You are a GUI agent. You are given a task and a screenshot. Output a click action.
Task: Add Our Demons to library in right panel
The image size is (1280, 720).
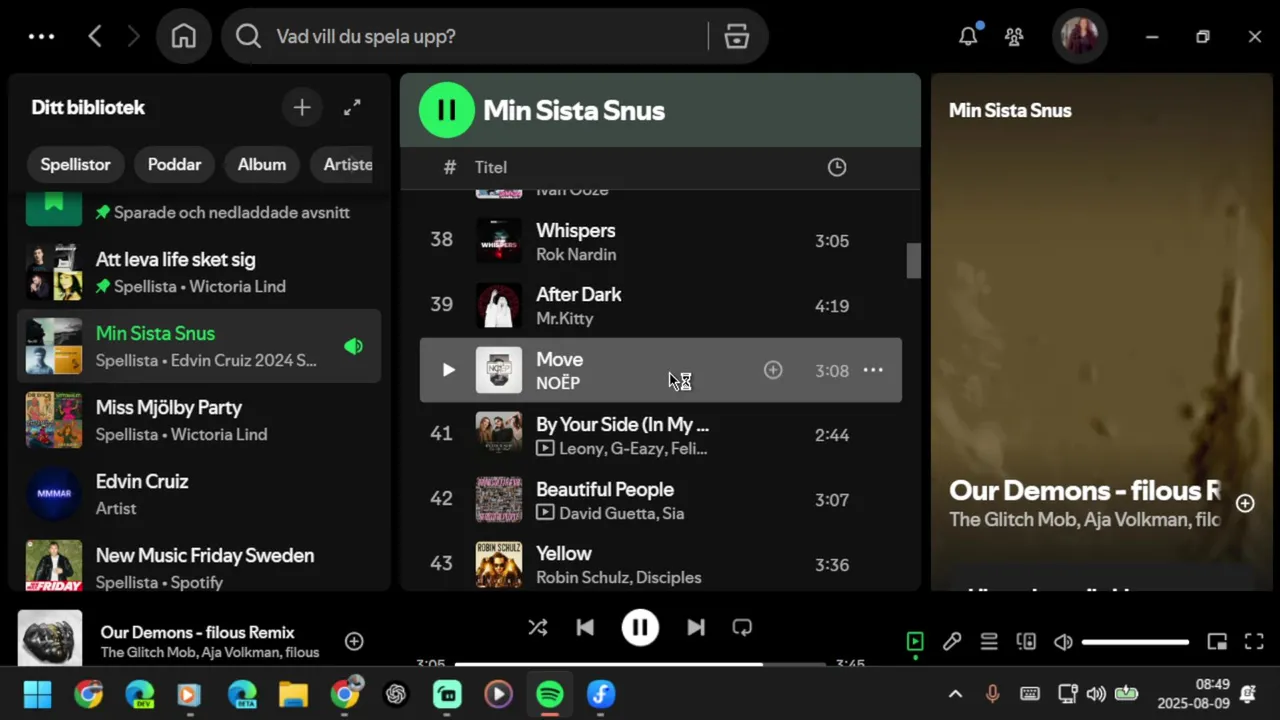pyautogui.click(x=1245, y=503)
